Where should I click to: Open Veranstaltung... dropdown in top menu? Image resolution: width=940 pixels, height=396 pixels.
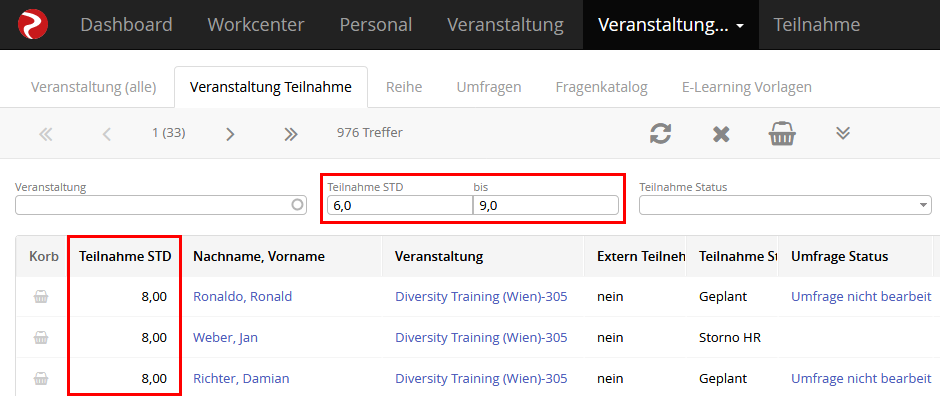click(x=671, y=25)
